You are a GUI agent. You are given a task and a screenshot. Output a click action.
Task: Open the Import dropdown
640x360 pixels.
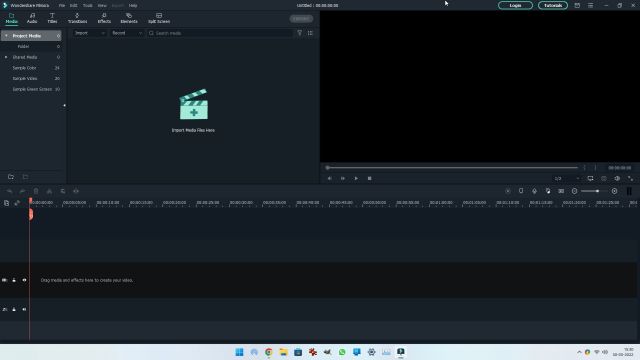coord(89,33)
